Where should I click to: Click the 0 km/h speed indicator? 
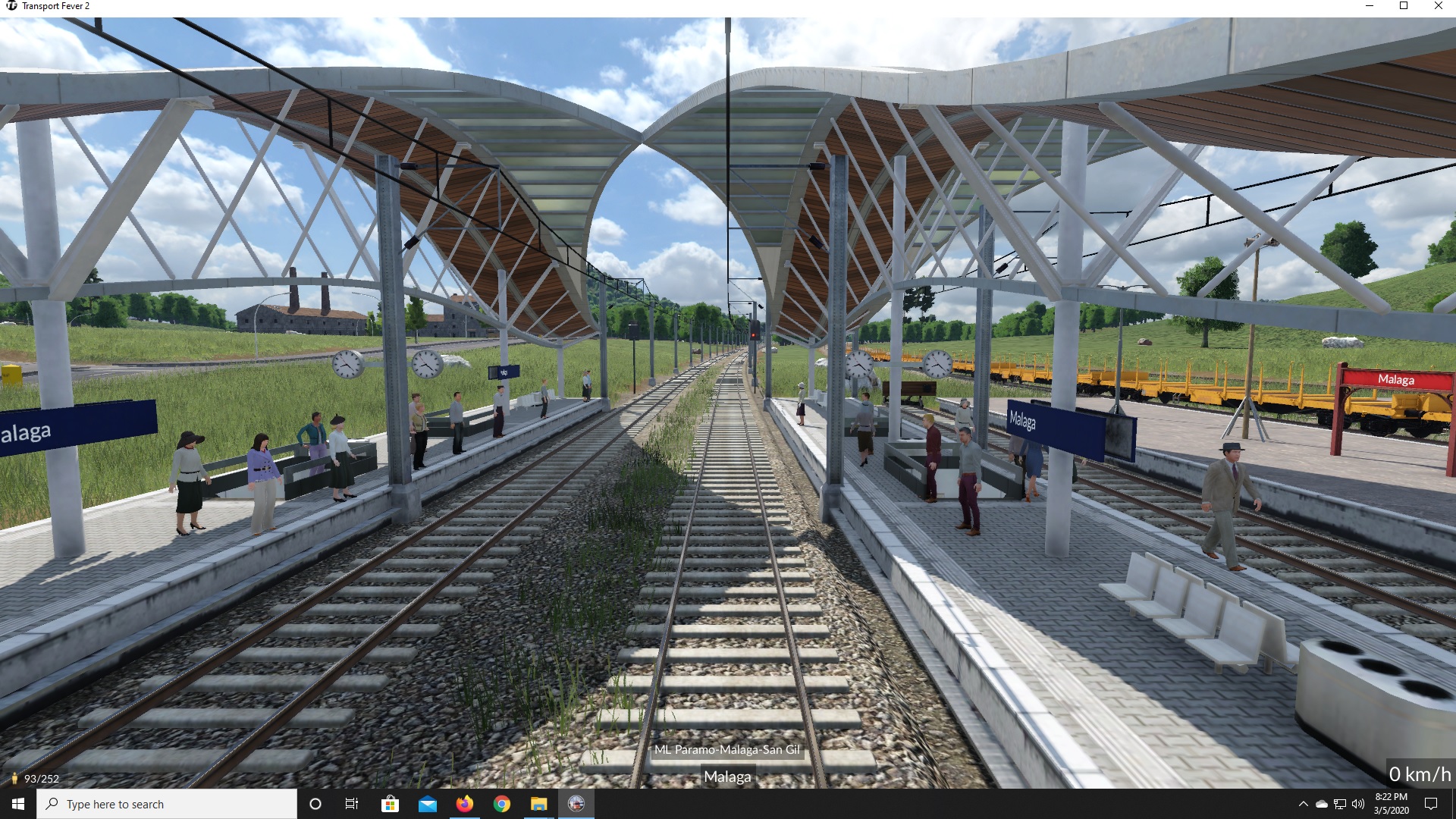[x=1420, y=774]
